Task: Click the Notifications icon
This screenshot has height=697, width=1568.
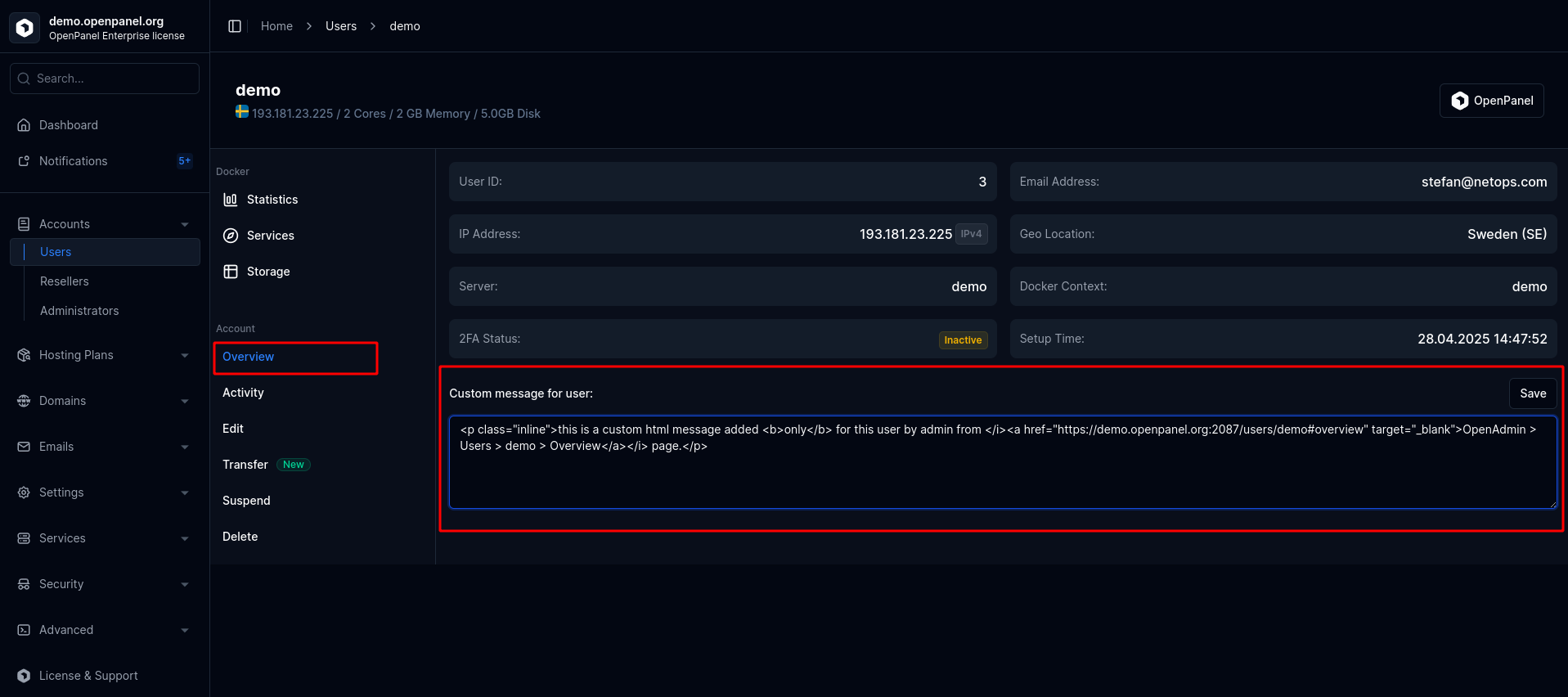Action: 24,161
